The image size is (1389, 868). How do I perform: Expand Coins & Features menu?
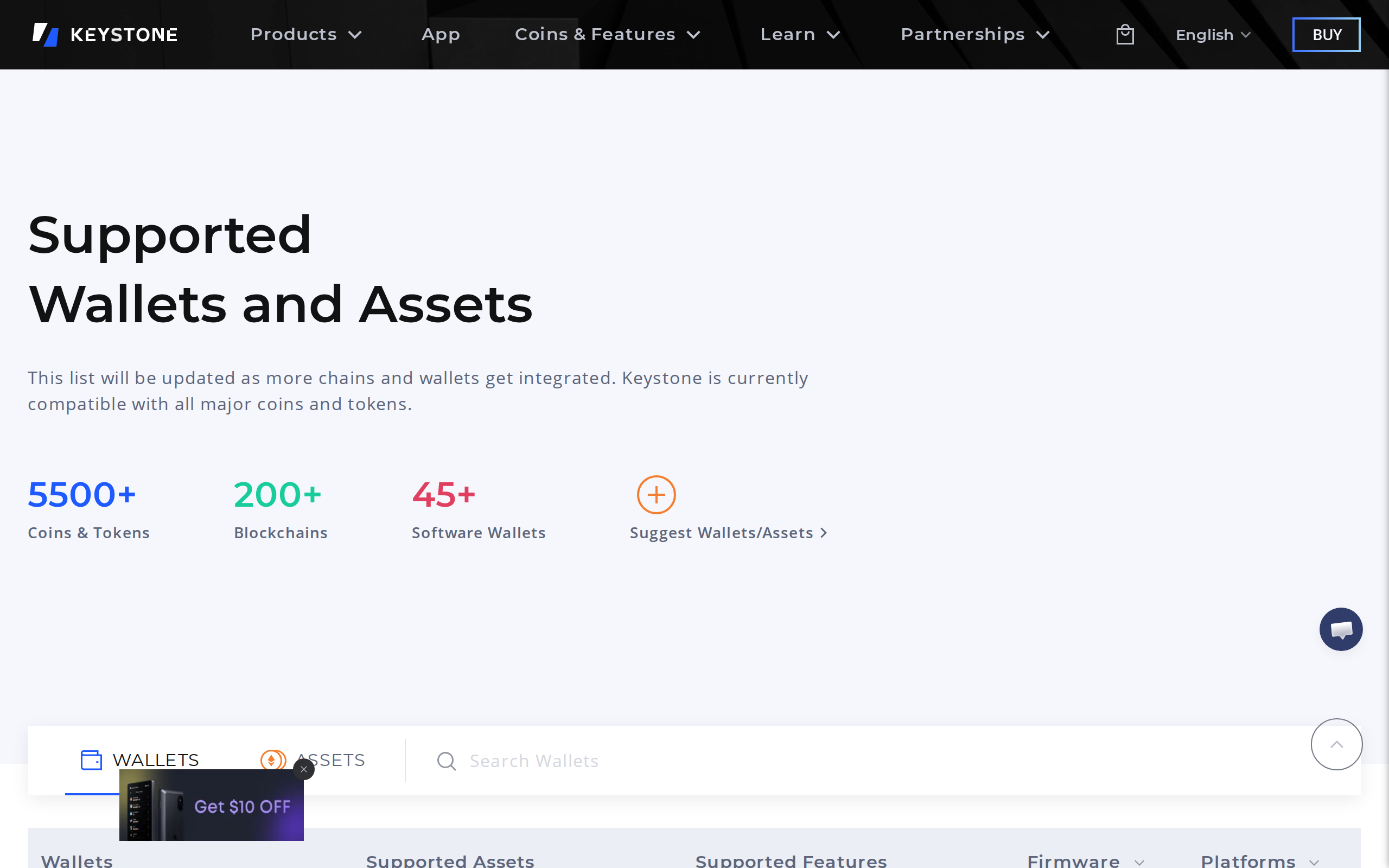pos(607,34)
